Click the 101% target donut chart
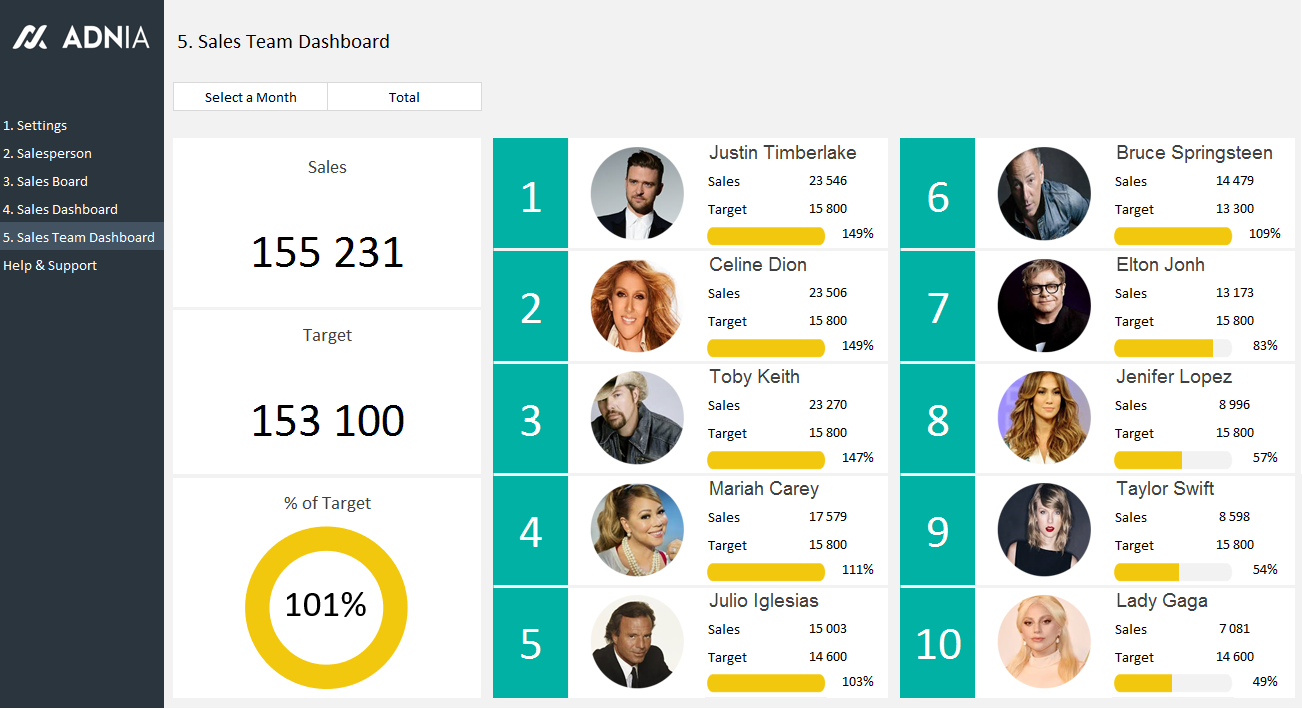This screenshot has width=1302, height=709. point(326,606)
